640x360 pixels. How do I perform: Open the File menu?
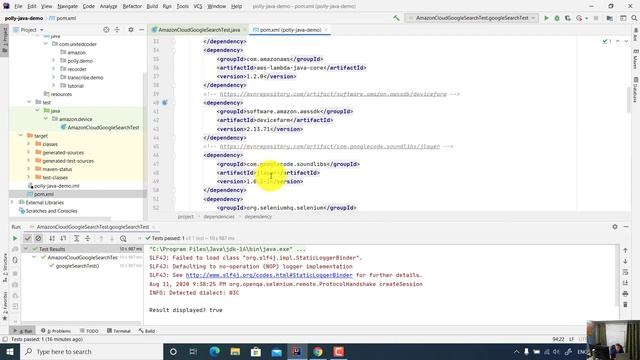pos(18,6)
